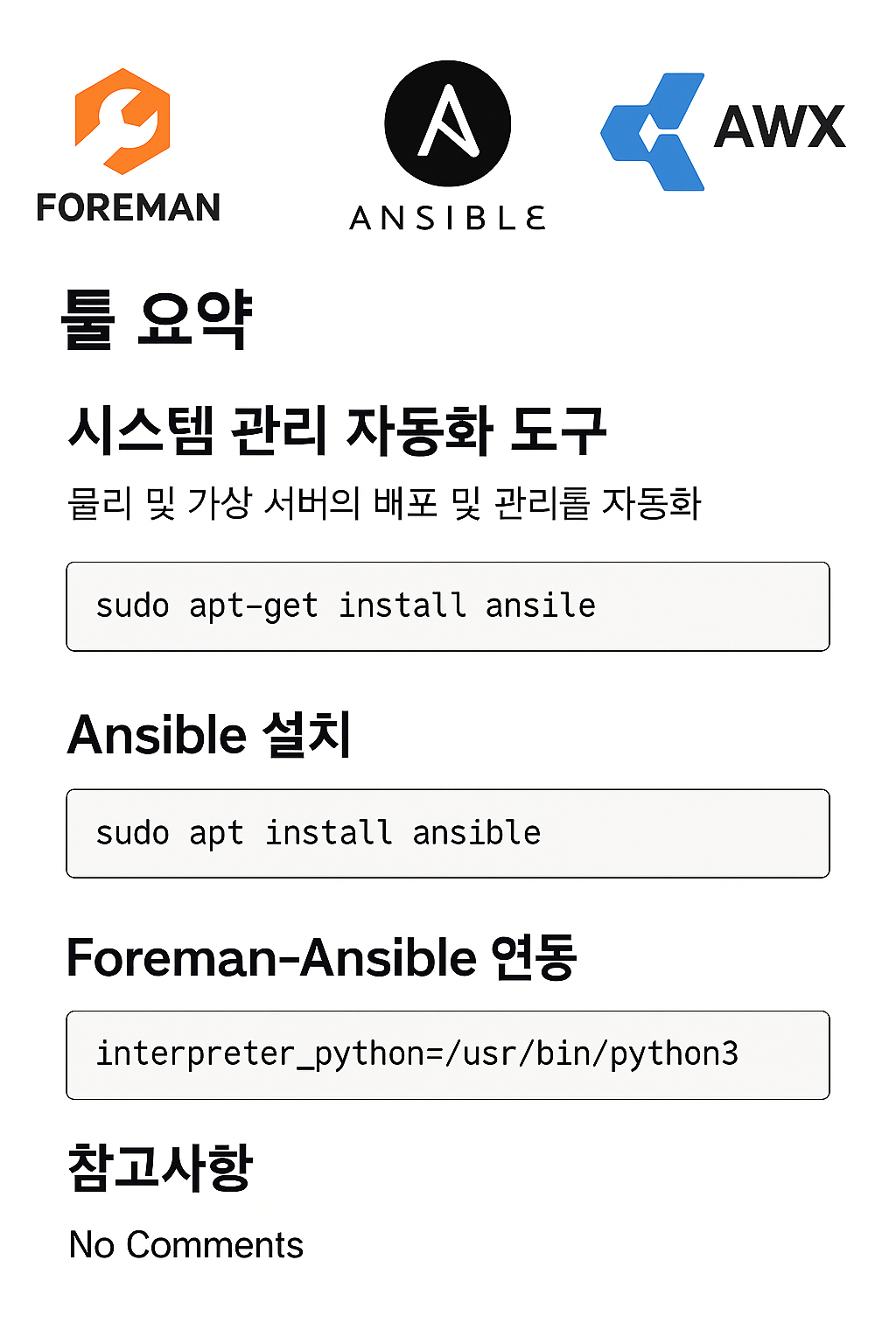
Task: Click the word 'ansile' in first command
Action: [x=541, y=605]
